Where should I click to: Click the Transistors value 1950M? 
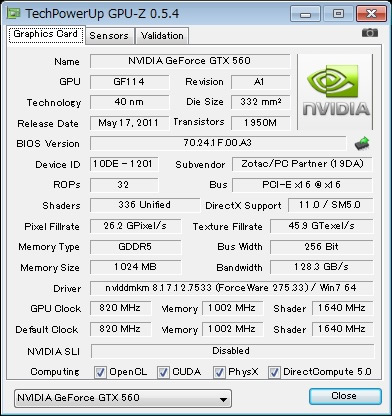[260, 123]
